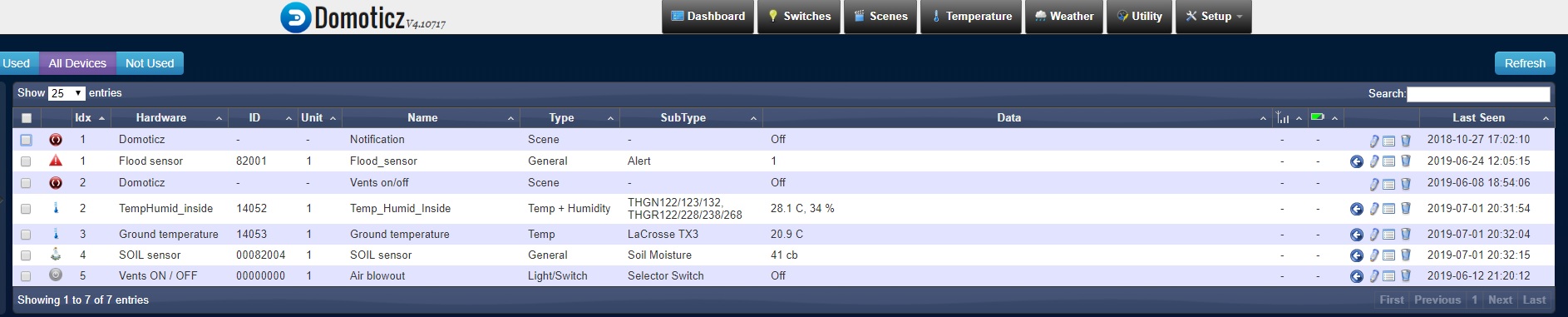Viewport: 1568px width, 317px height.
Task: Expand the Setup menu
Action: (x=1213, y=17)
